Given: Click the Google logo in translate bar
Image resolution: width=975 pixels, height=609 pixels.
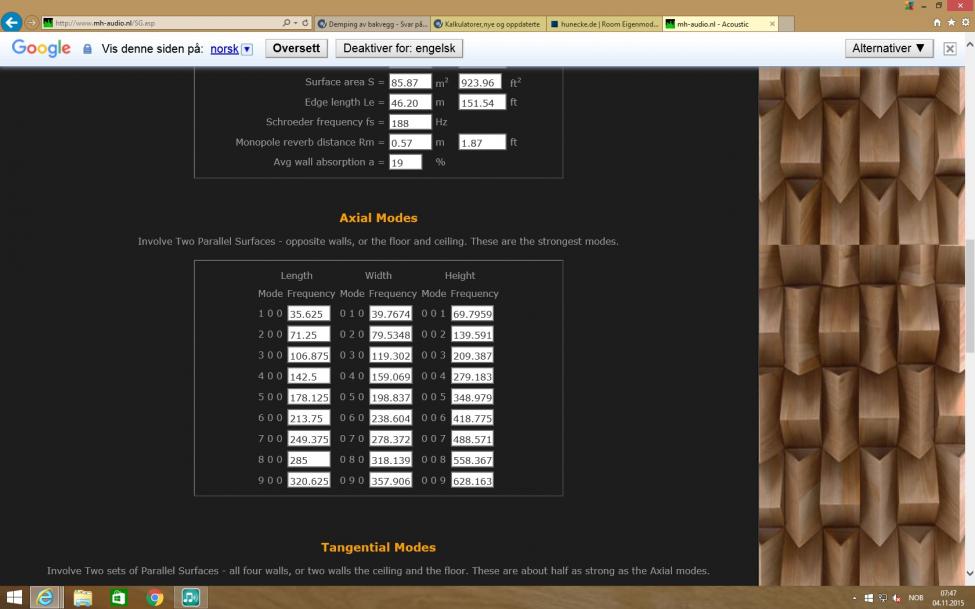Looking at the screenshot, I should pyautogui.click(x=41, y=48).
